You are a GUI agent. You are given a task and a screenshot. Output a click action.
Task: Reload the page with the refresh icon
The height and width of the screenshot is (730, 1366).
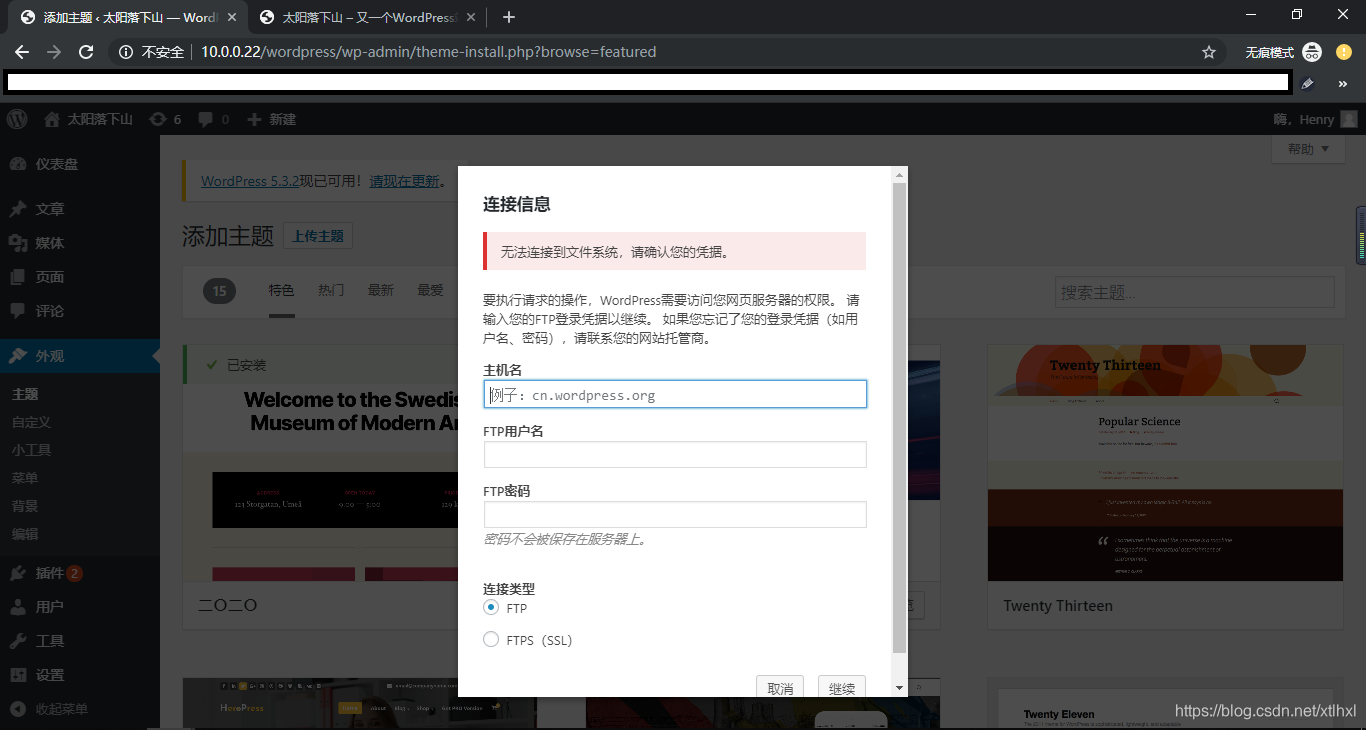(x=86, y=52)
